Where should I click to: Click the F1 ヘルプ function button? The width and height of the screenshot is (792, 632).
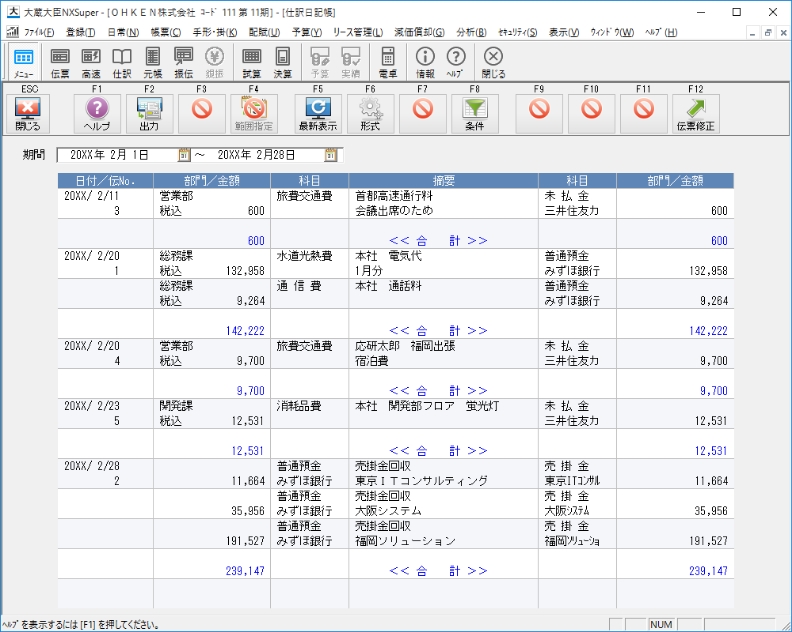click(97, 114)
